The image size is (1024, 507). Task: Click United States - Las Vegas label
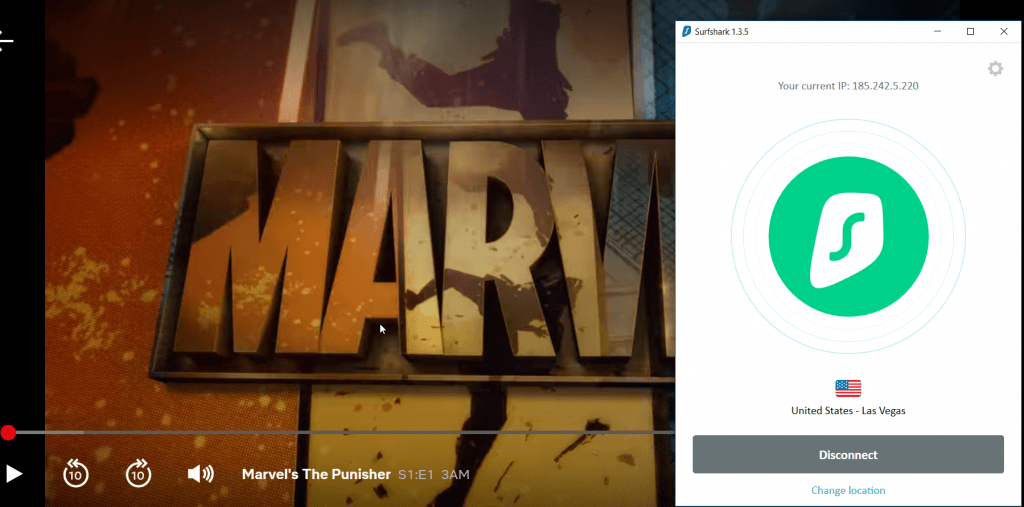[x=848, y=411]
